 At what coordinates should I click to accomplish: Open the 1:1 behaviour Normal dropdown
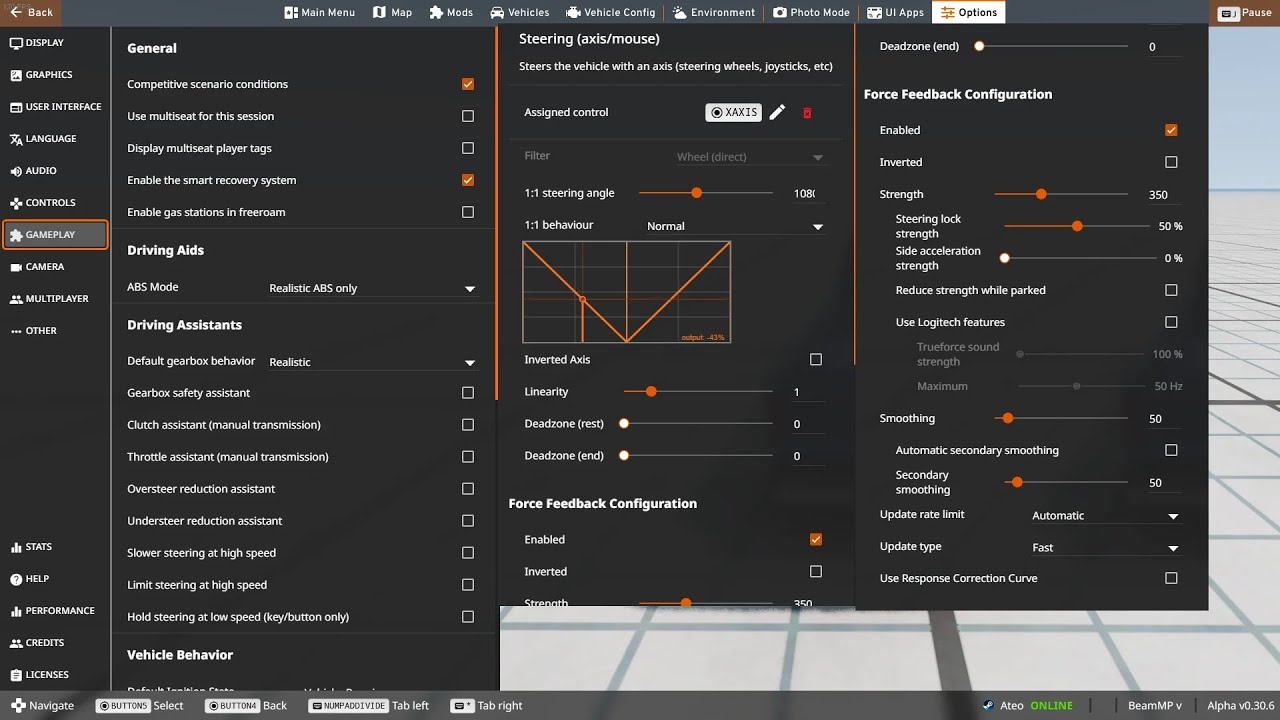[734, 226]
